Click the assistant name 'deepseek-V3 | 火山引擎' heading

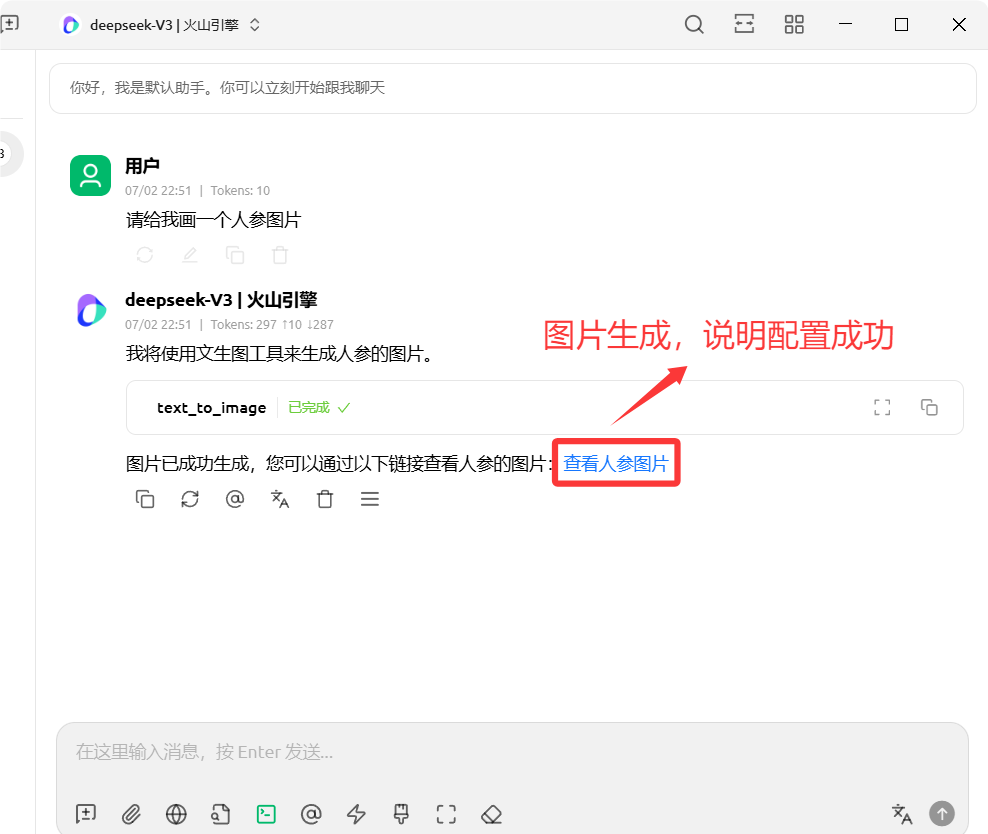(221, 300)
